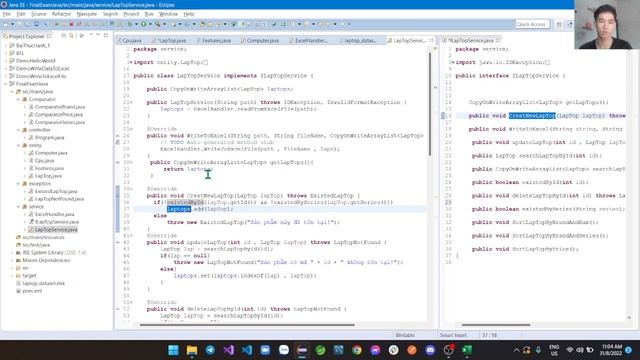Click Collapse All in Project Explorer
The image size is (640, 360).
point(64,36)
